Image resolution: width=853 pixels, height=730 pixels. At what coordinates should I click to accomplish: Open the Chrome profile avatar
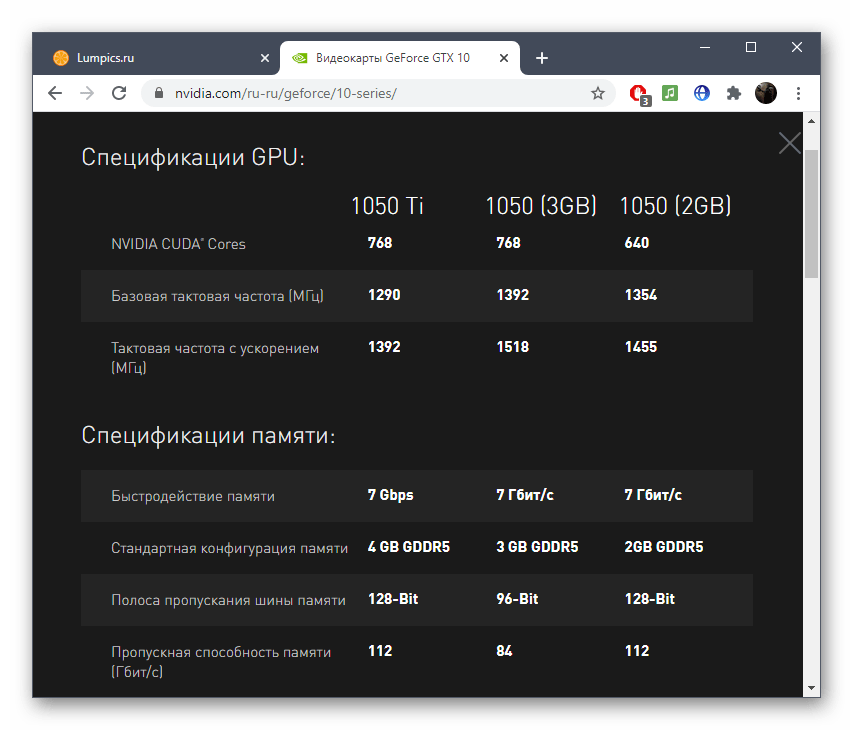pyautogui.click(x=766, y=93)
